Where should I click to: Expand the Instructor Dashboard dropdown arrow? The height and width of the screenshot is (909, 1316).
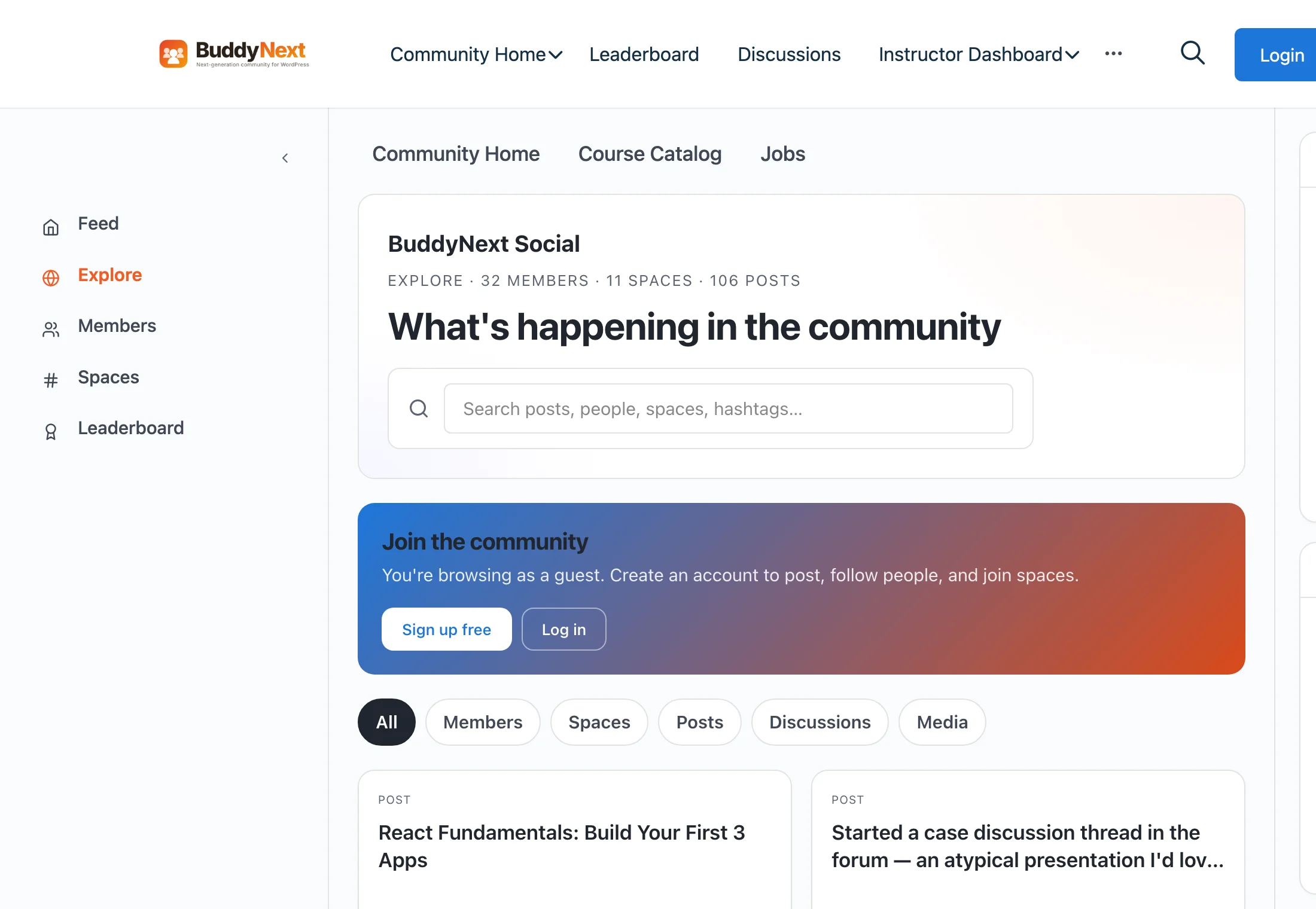(x=1073, y=55)
